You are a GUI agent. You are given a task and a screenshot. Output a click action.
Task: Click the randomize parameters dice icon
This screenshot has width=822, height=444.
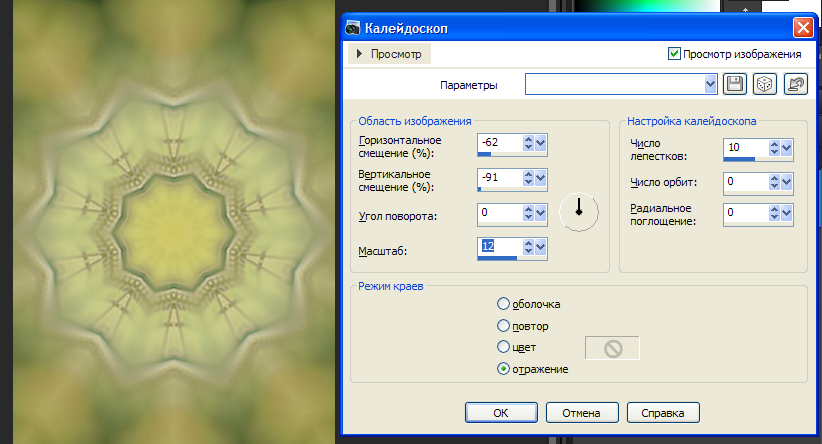pyautogui.click(x=764, y=85)
